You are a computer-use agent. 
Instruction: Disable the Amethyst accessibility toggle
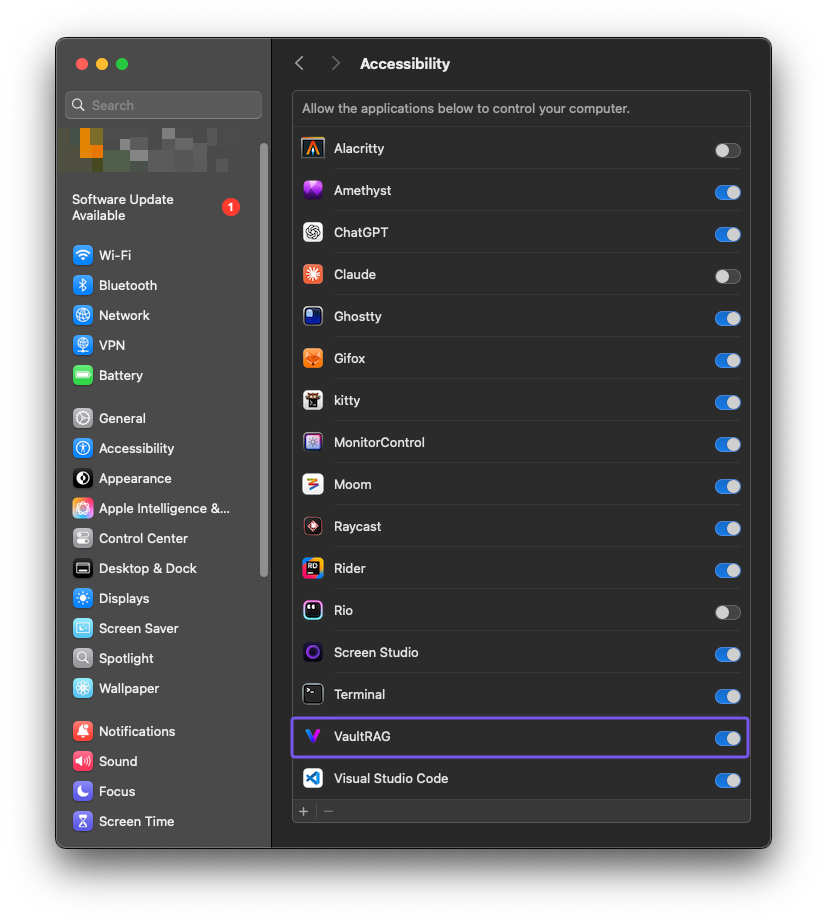(x=728, y=192)
